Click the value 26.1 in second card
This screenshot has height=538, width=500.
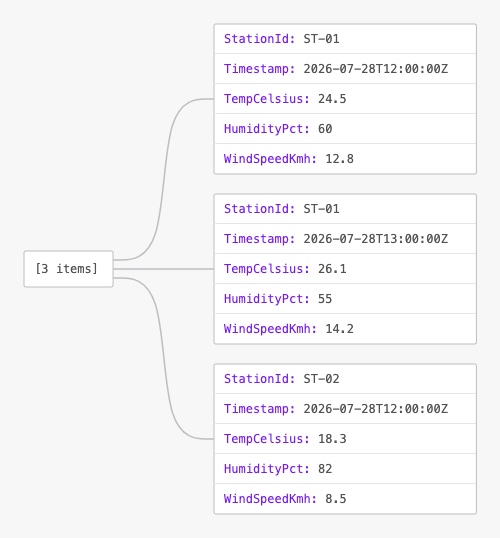click(332, 269)
